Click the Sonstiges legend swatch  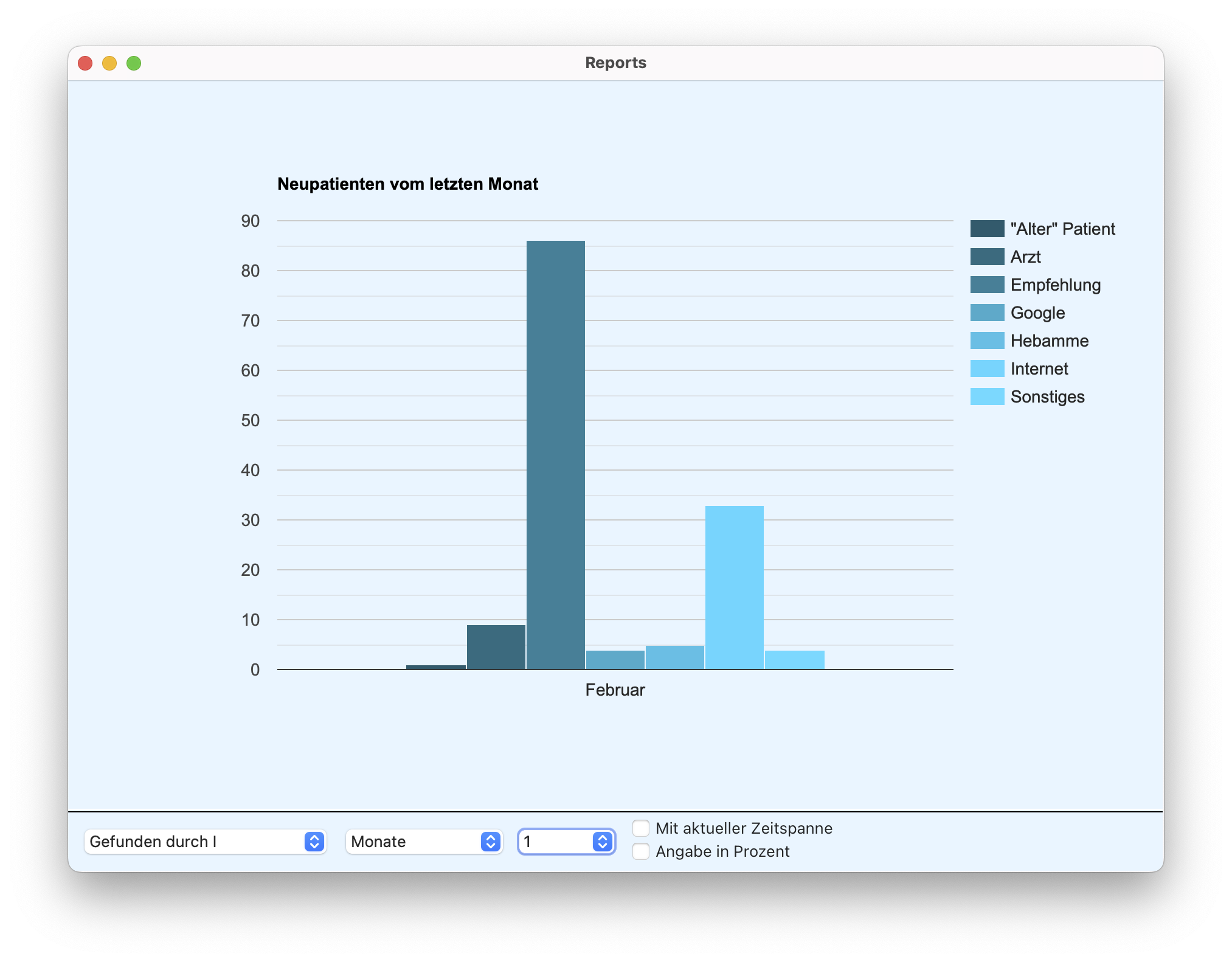[x=986, y=396]
